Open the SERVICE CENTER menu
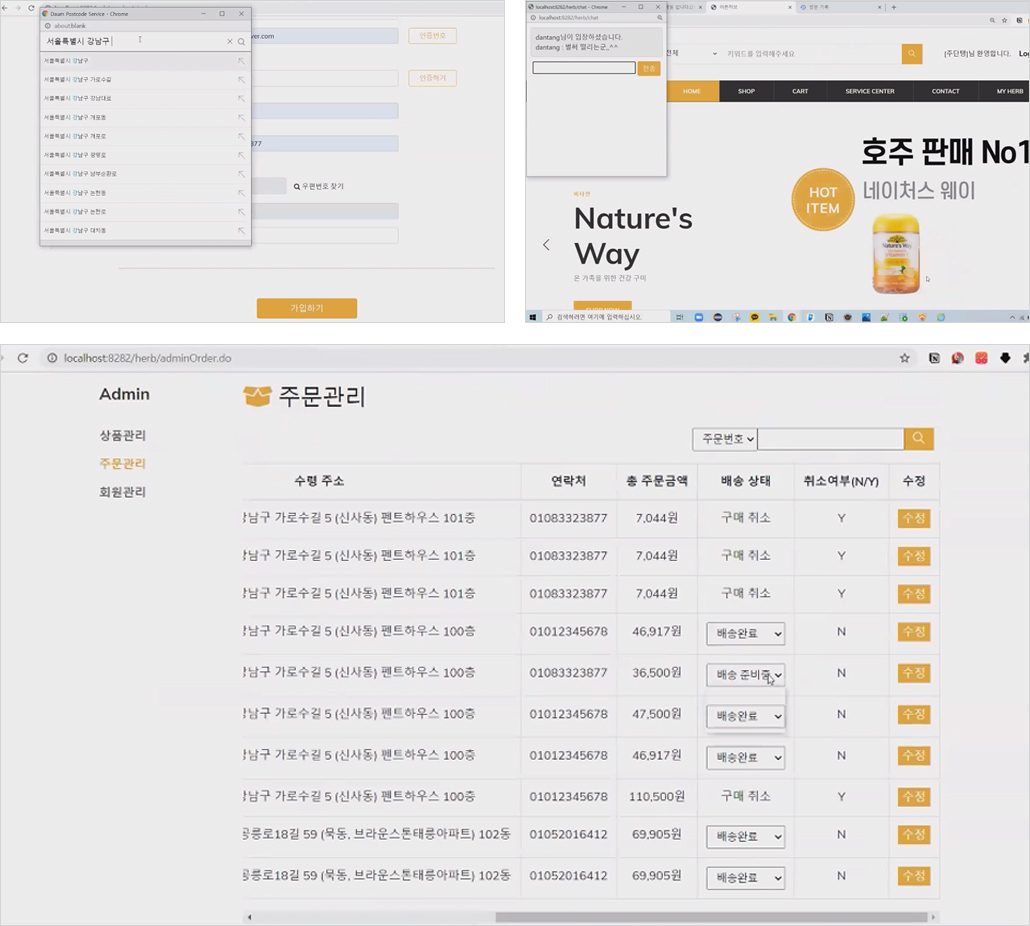Image resolution: width=1030 pixels, height=926 pixels. coord(870,91)
